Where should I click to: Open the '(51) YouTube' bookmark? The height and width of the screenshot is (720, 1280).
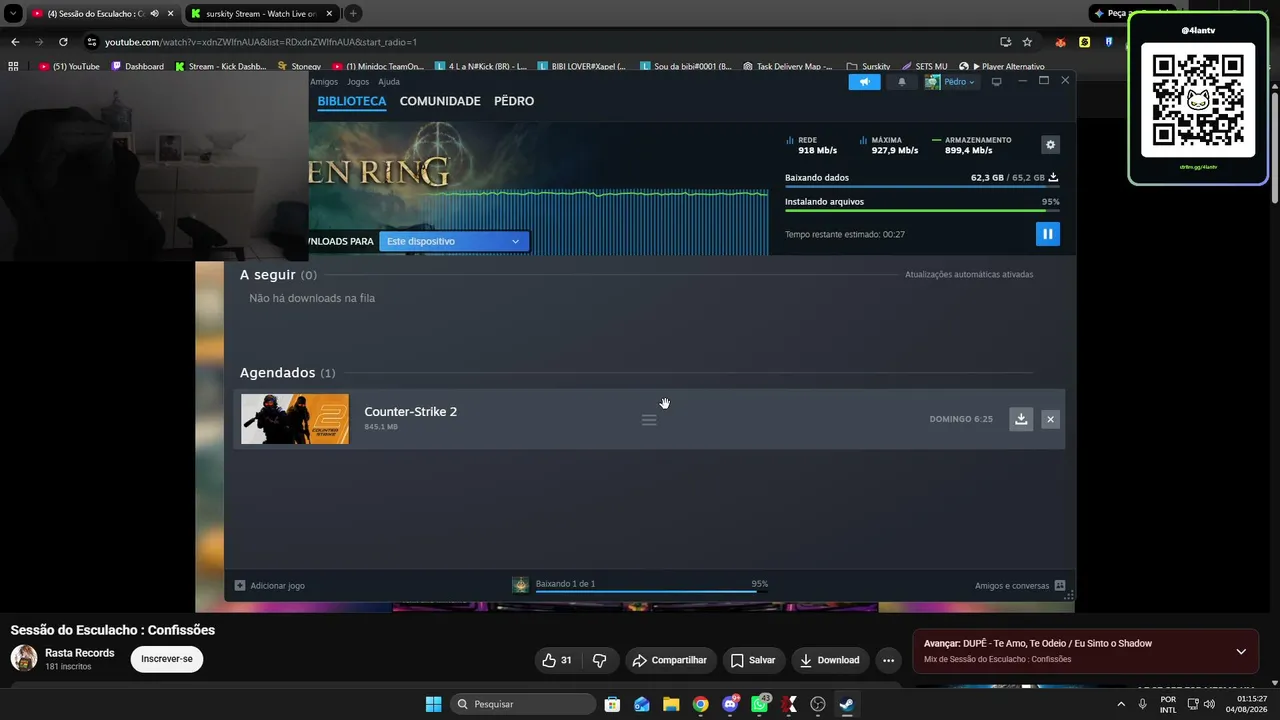coord(70,66)
